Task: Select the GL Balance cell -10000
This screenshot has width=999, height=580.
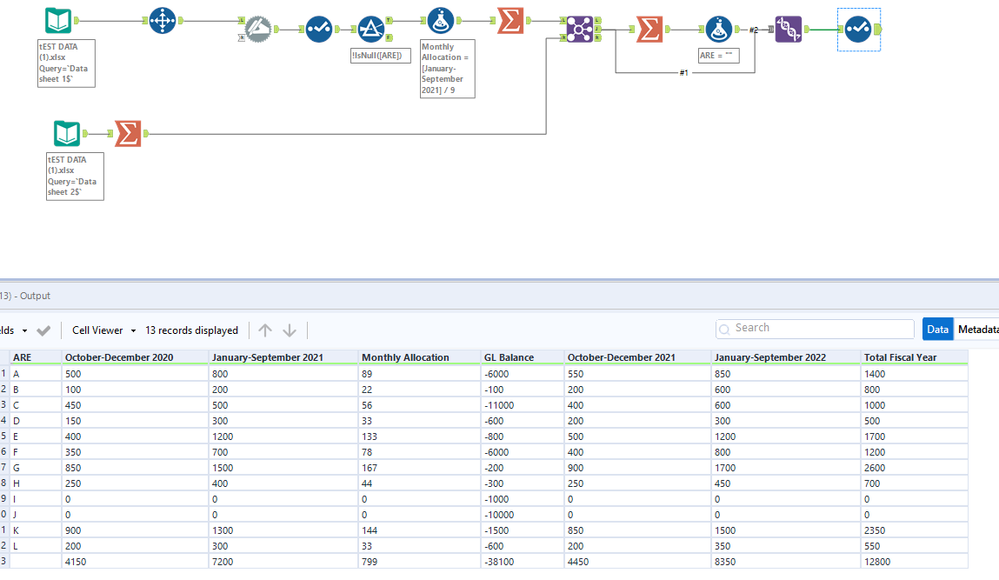Action: [x=522, y=514]
